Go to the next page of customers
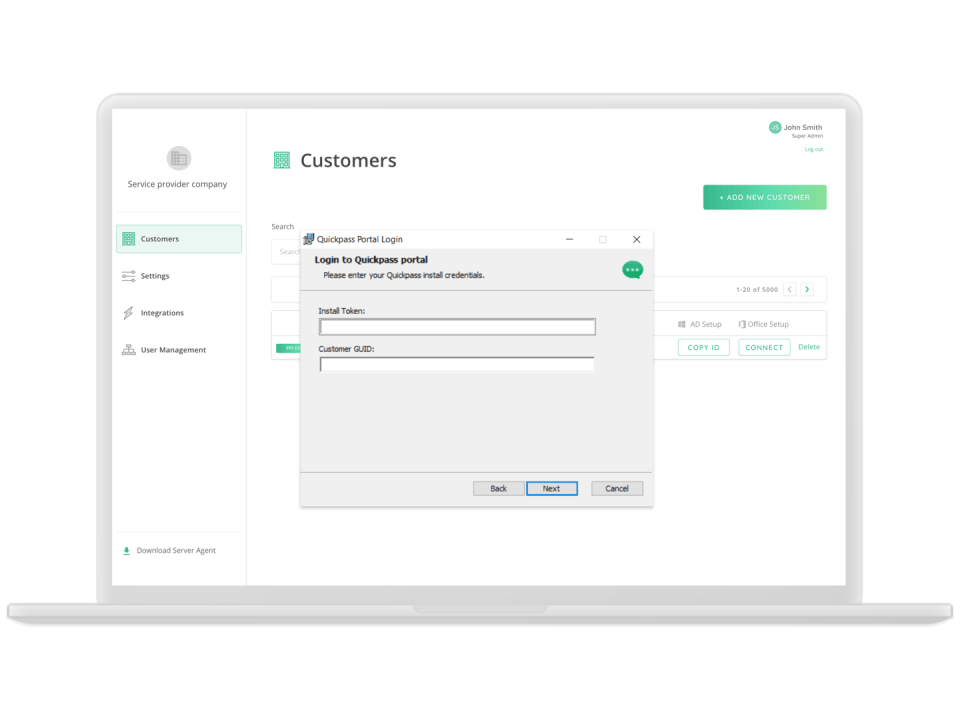 [x=807, y=289]
